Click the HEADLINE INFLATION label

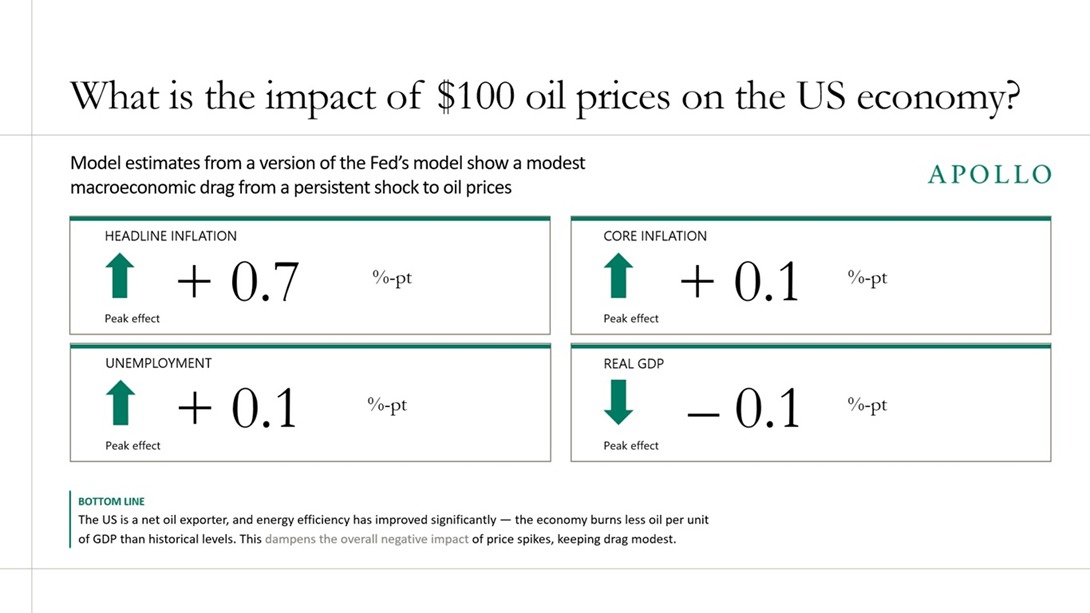tap(171, 236)
